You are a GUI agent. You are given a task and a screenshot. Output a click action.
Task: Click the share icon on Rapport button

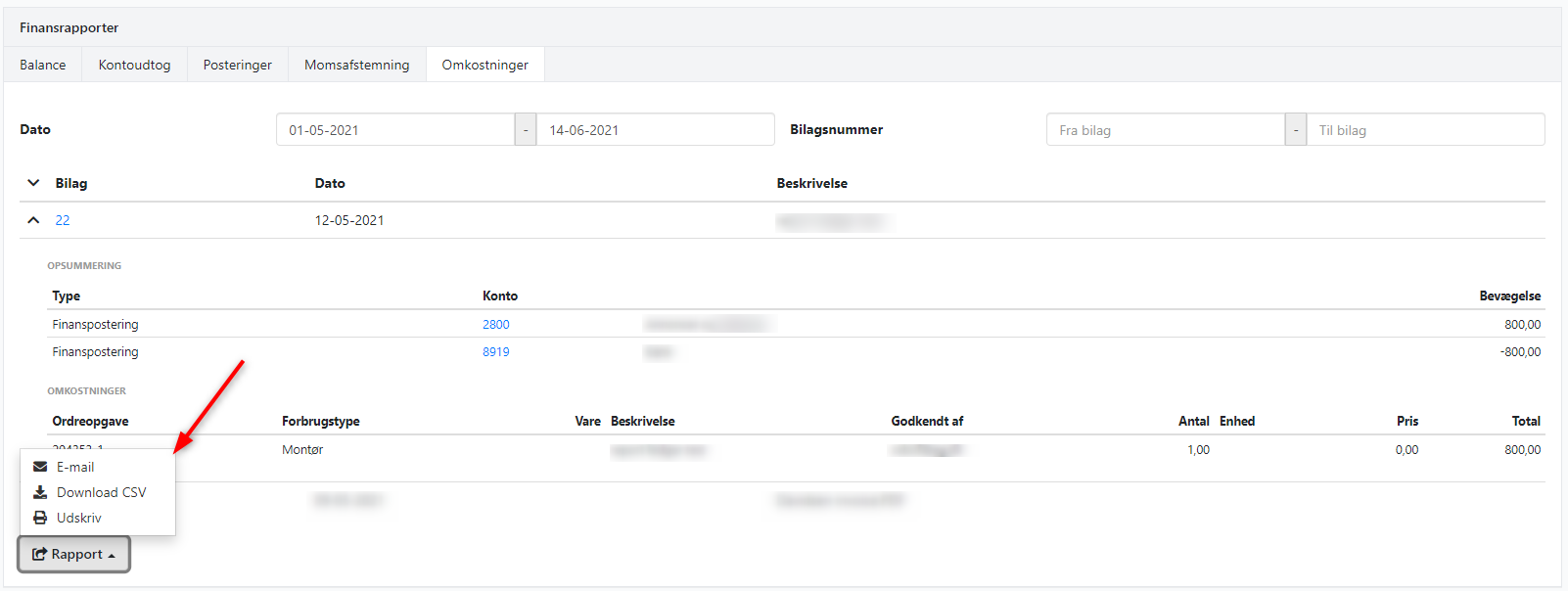tap(39, 554)
